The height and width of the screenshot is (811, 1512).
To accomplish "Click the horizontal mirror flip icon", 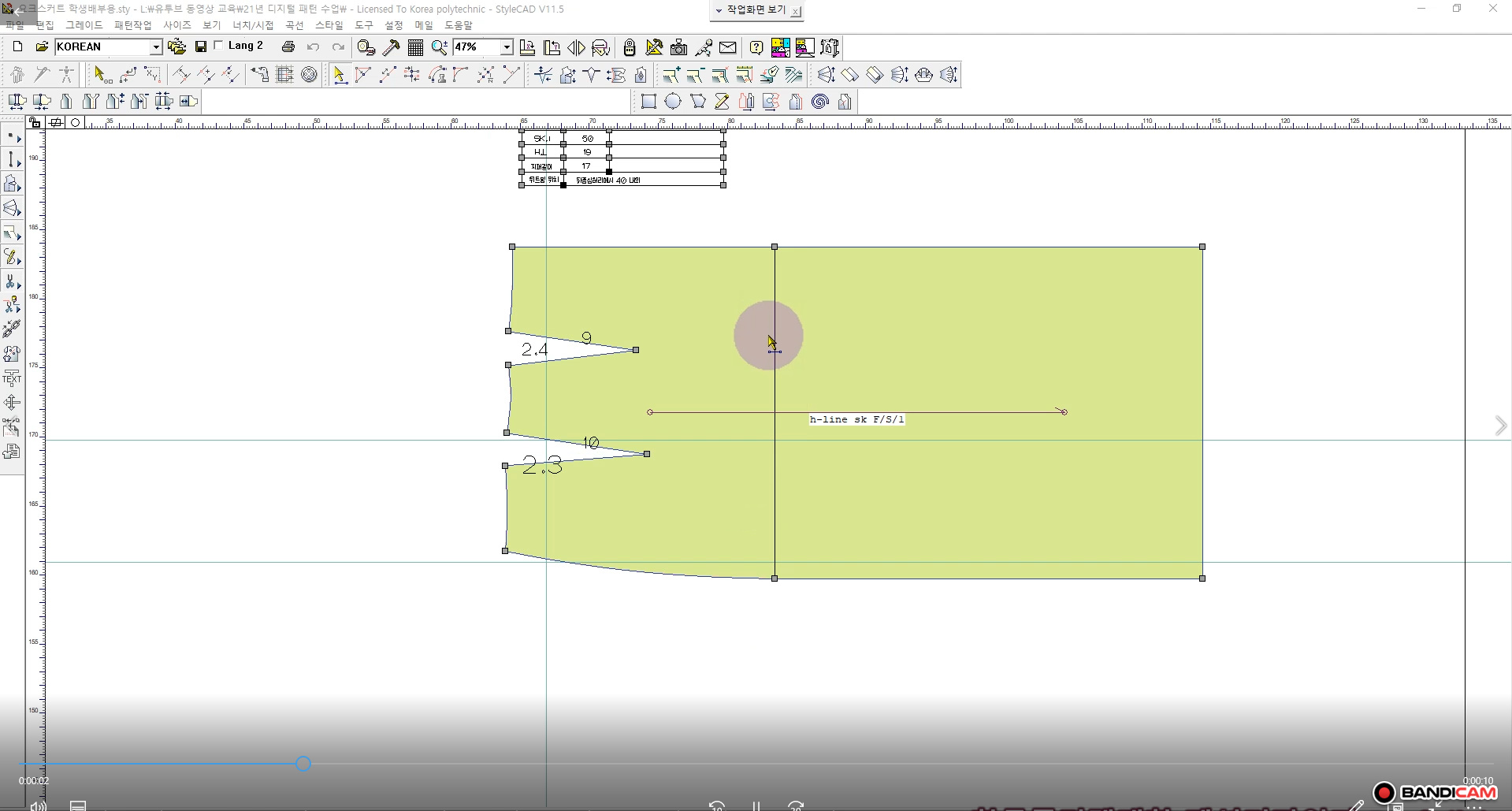I will point(576,48).
